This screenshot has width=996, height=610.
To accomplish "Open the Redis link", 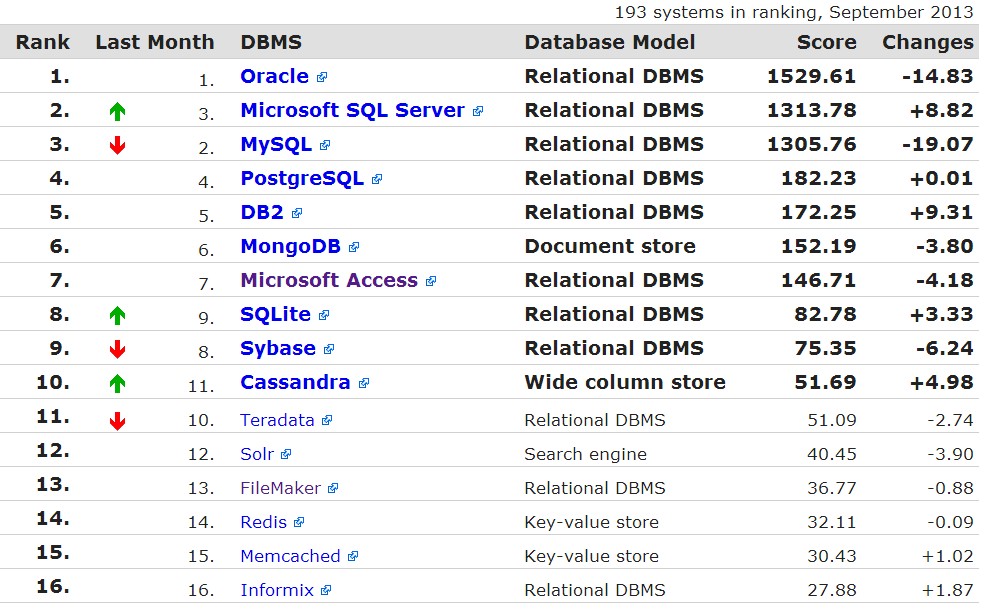I will [264, 522].
